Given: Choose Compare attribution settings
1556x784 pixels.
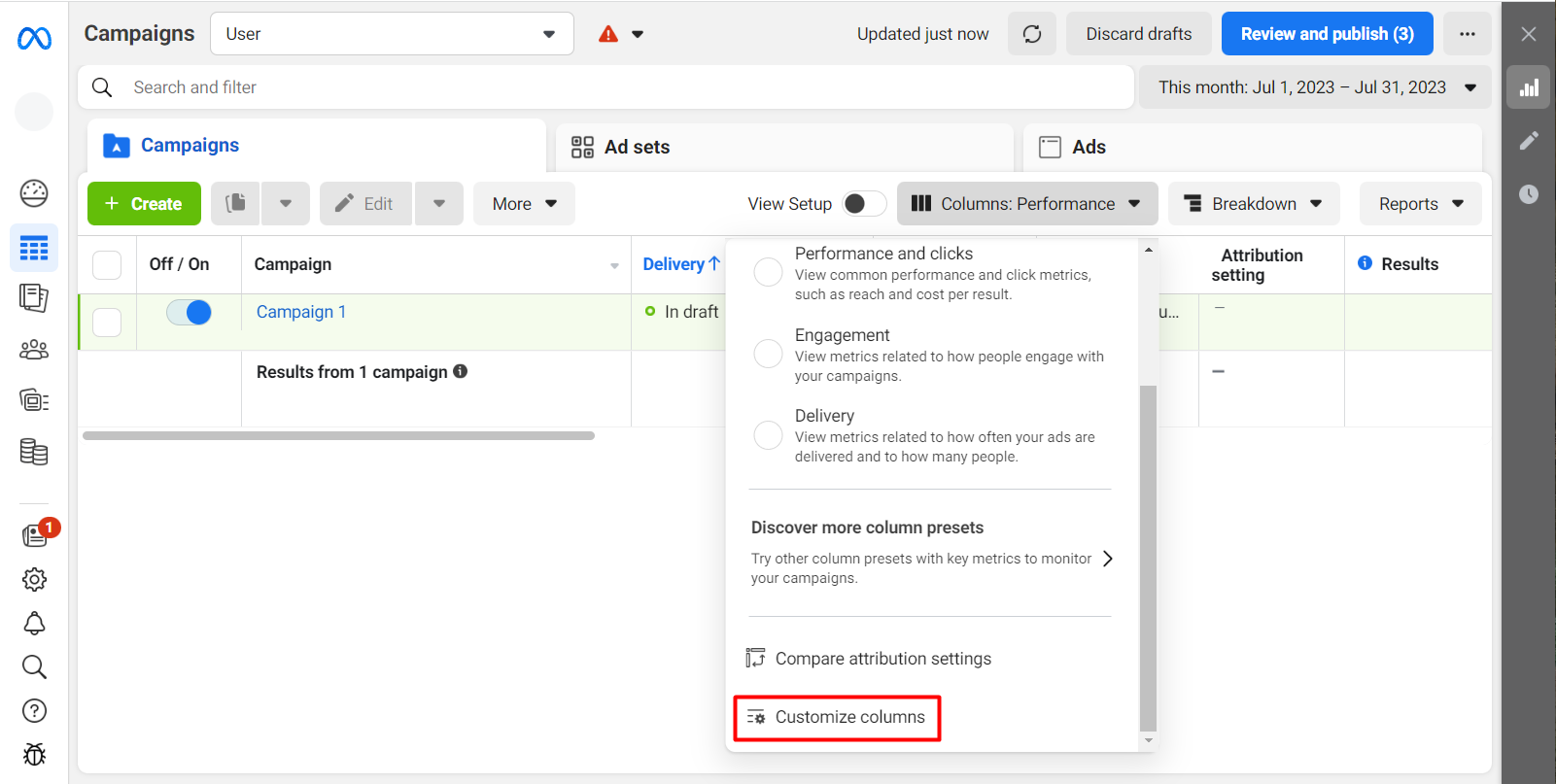Looking at the screenshot, I should coord(869,659).
